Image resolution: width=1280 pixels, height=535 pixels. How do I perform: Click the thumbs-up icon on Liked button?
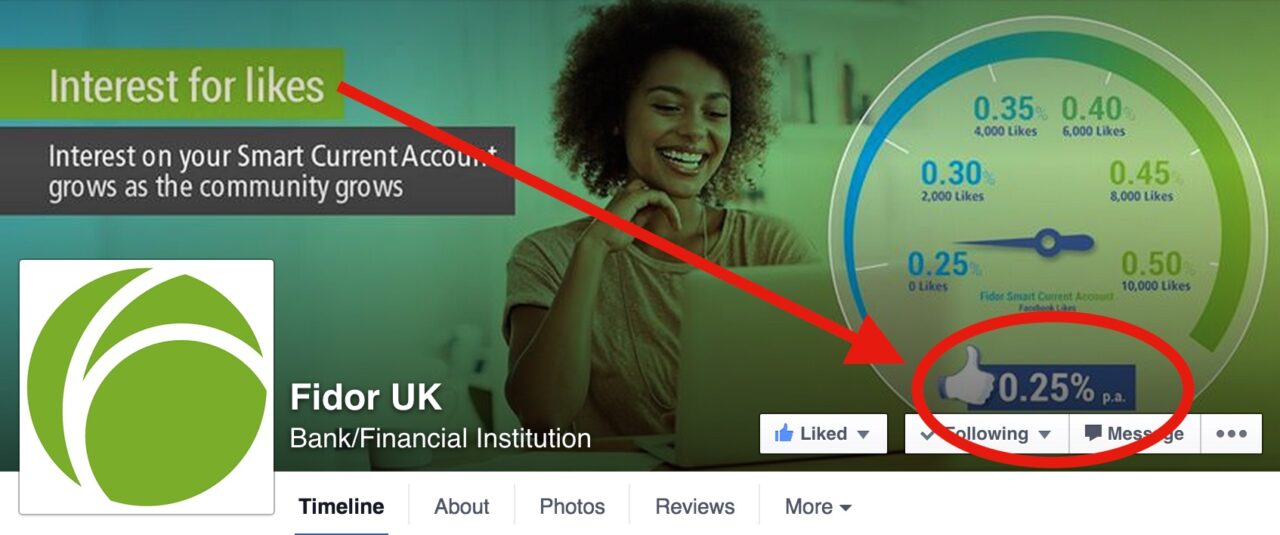click(x=784, y=434)
